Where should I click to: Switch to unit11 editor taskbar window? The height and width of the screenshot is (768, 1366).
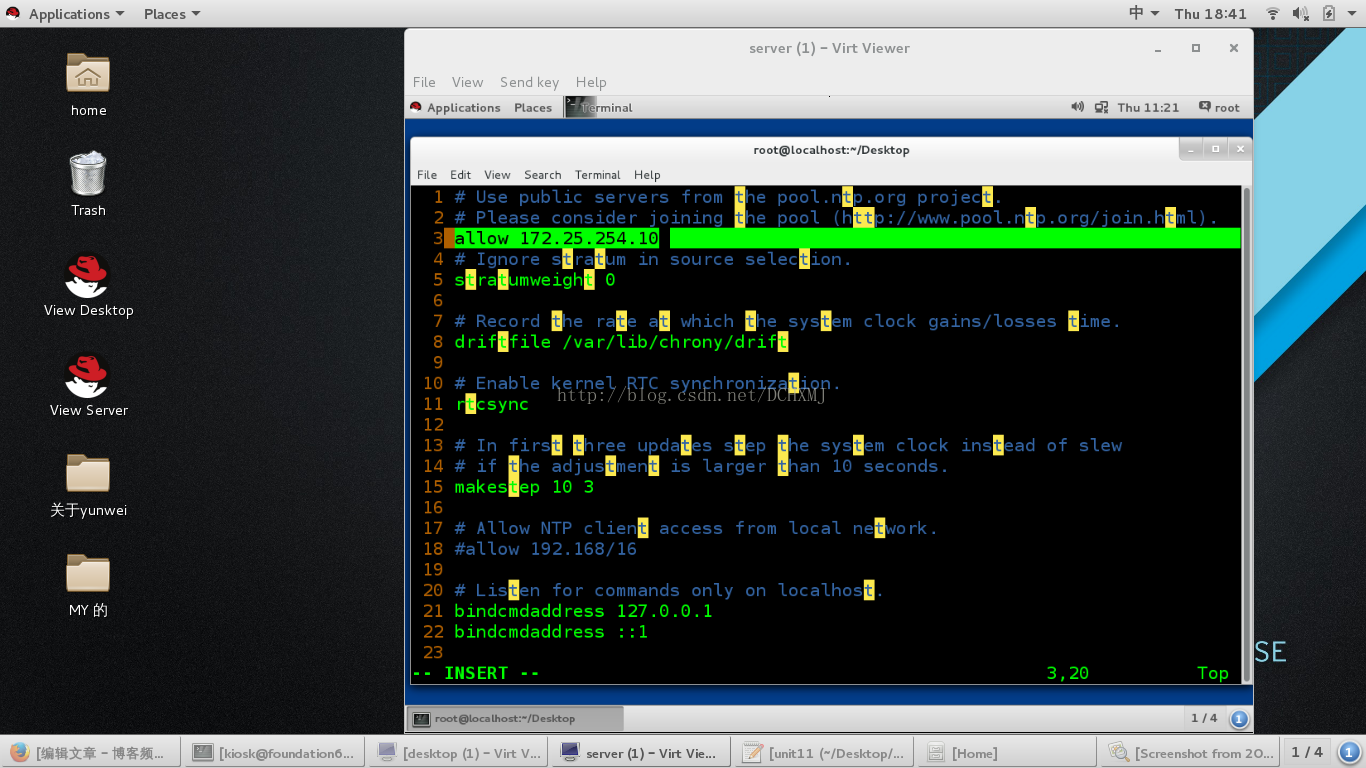(824, 752)
